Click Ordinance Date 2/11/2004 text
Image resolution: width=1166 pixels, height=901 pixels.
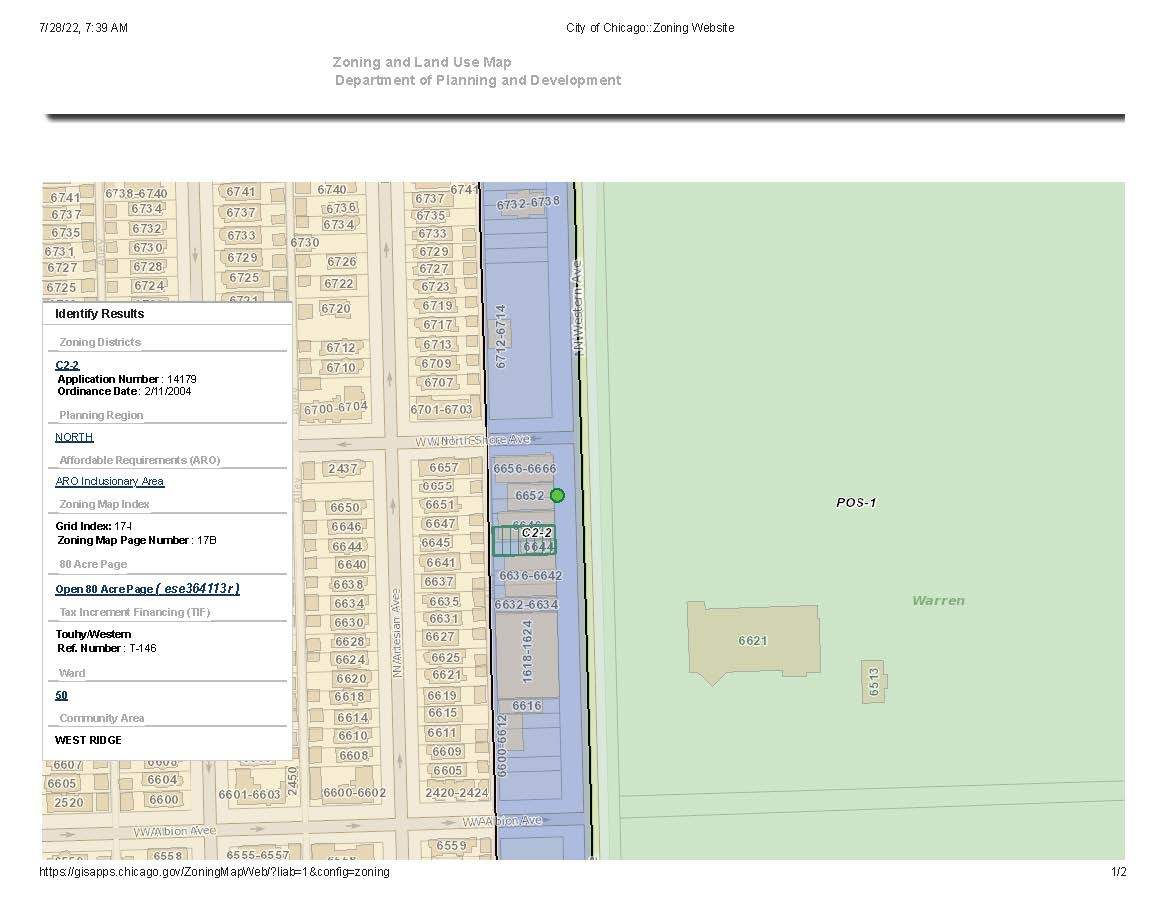[x=124, y=391]
